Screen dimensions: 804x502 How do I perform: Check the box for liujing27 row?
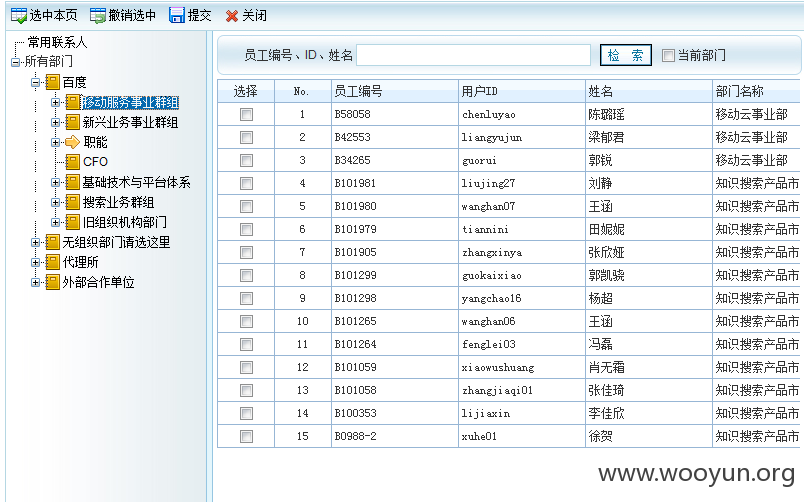tap(247, 184)
